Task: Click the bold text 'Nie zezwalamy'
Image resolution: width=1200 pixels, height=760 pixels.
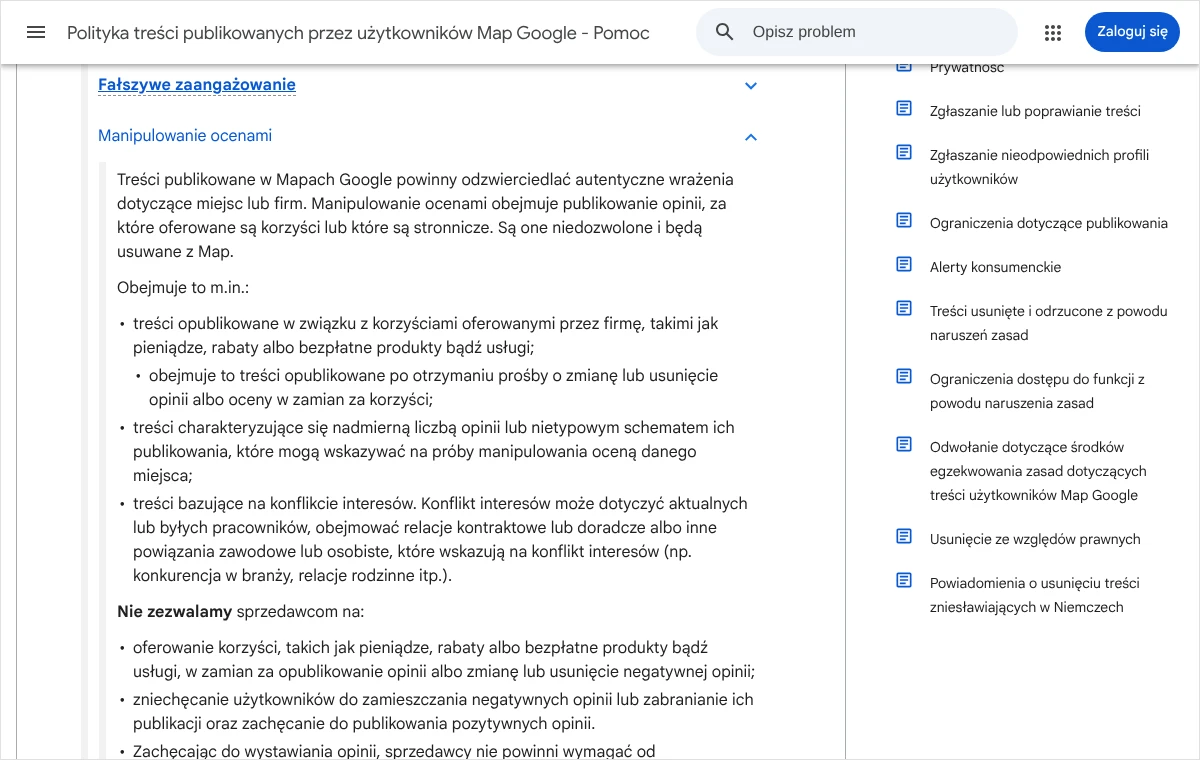Action: (174, 612)
